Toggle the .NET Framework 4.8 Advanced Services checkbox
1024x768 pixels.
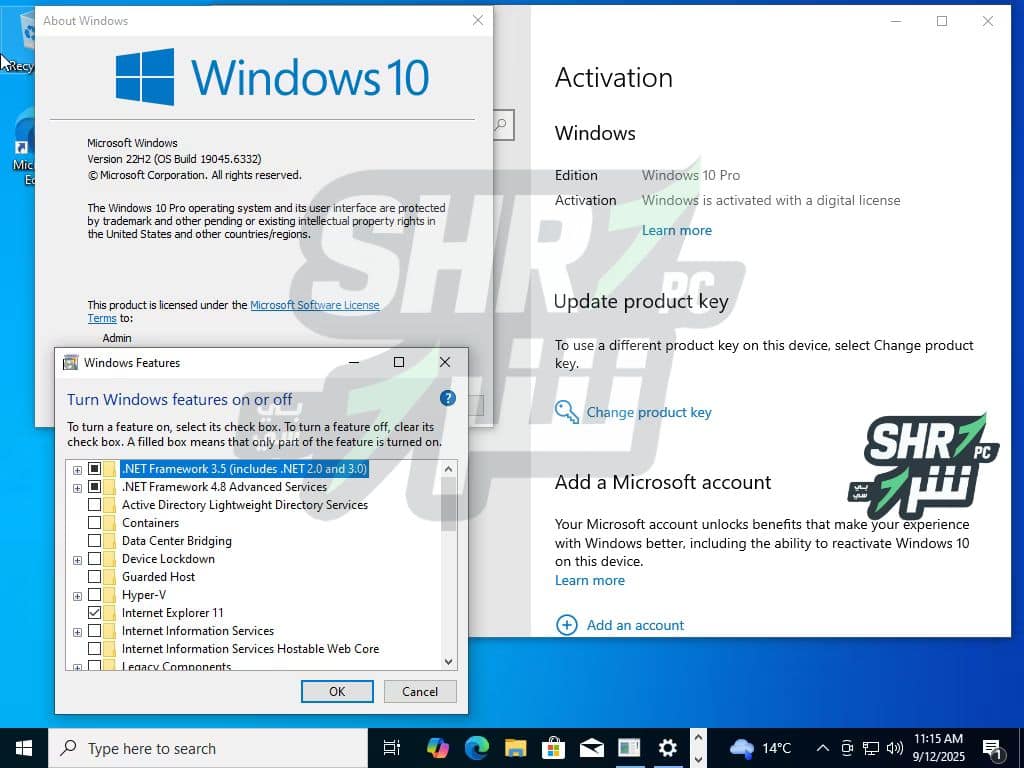point(94,487)
